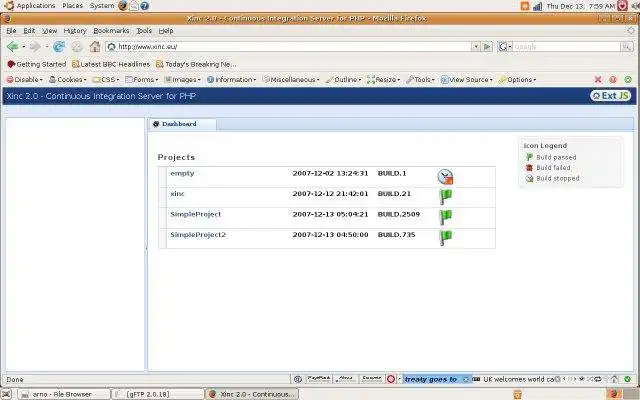Click the green flag for SimpleProject2 row
Viewport: 640px width, 400px height.
click(x=445, y=238)
